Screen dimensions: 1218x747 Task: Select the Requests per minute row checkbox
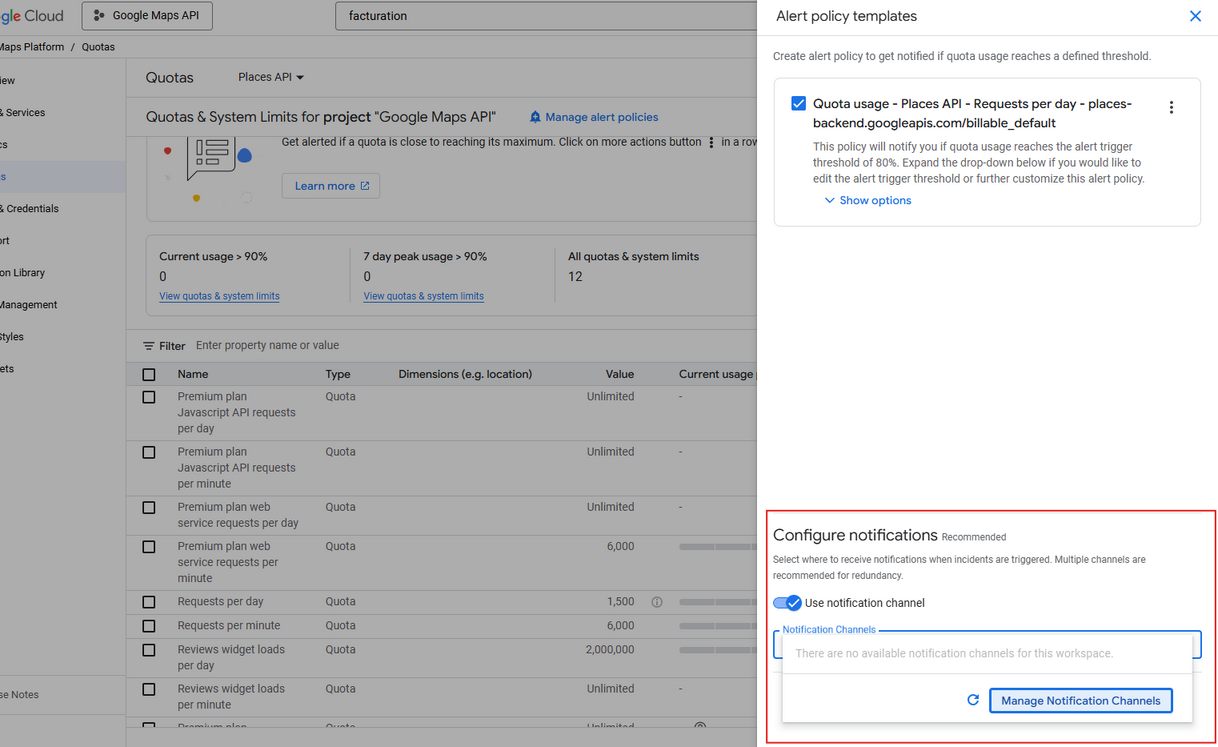click(149, 626)
